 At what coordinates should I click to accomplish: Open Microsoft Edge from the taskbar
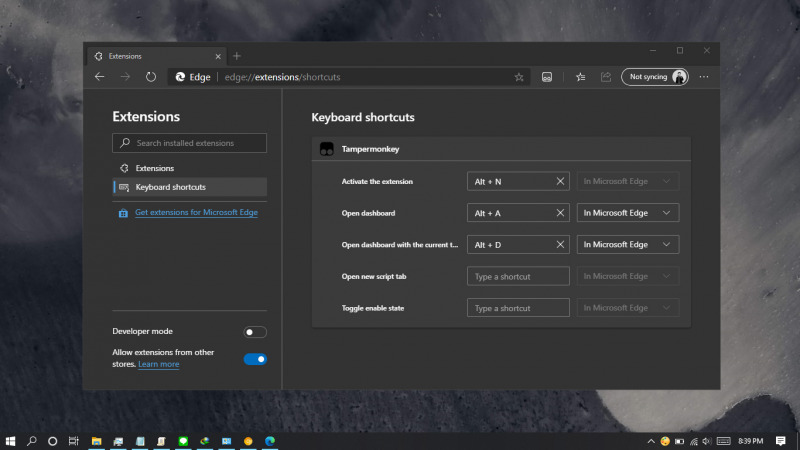pos(270,441)
